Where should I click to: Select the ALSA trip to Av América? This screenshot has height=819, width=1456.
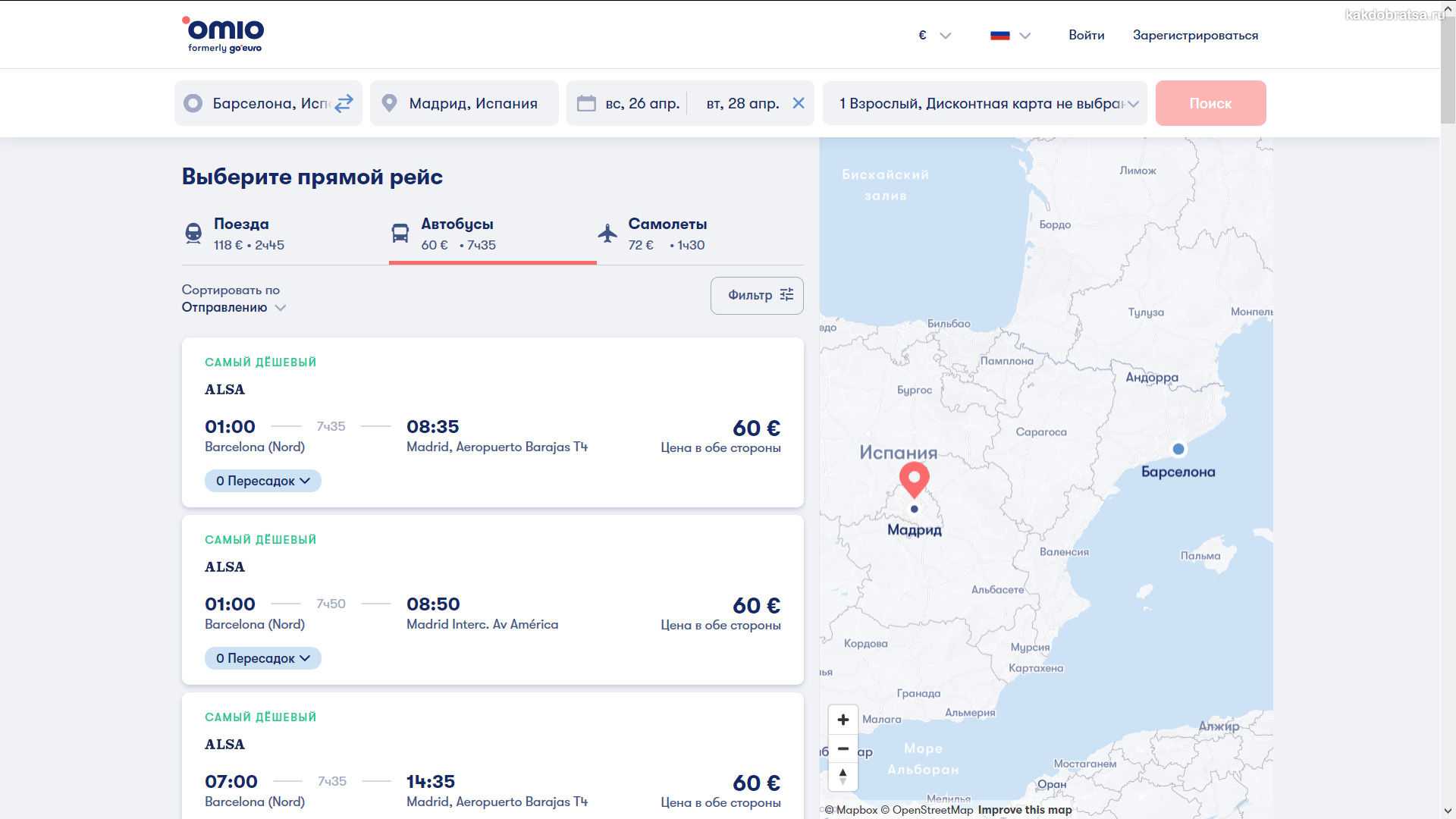(x=493, y=600)
